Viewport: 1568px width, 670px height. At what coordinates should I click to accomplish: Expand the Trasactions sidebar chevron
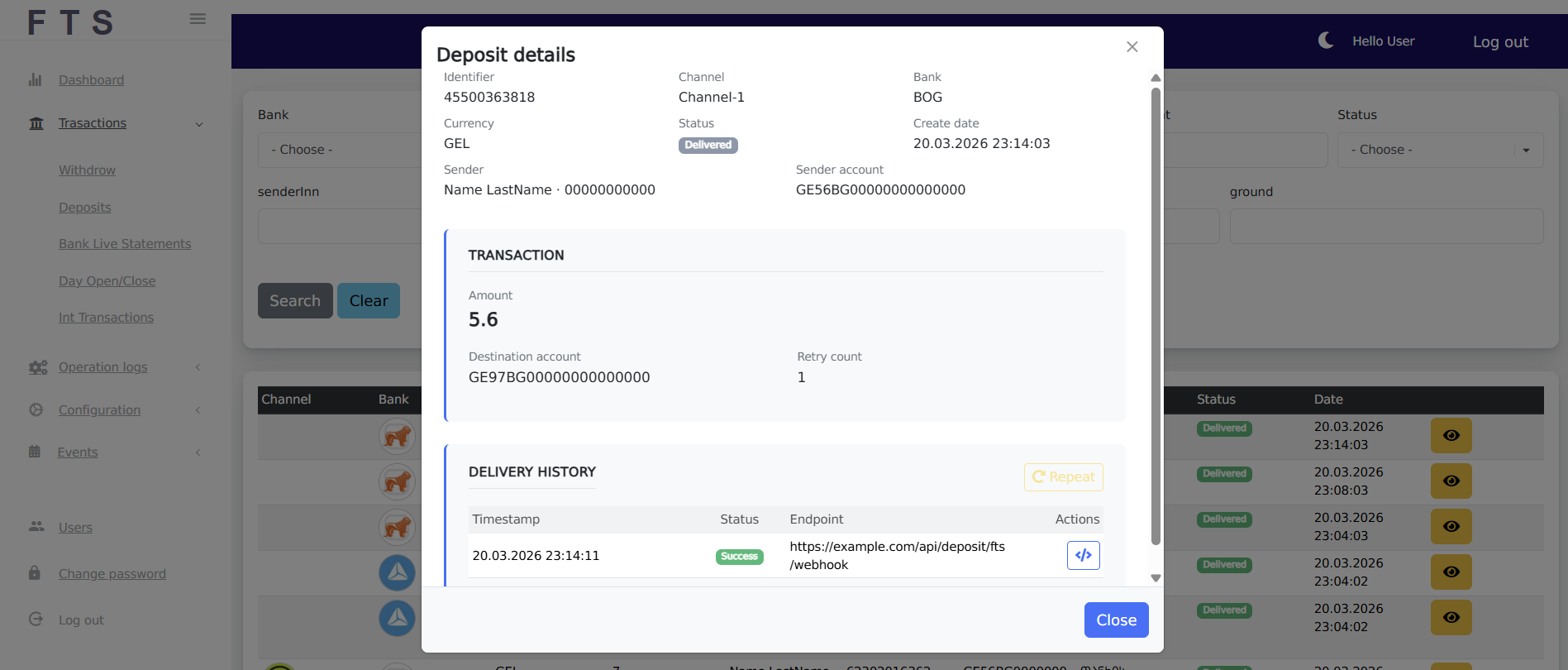click(x=199, y=124)
